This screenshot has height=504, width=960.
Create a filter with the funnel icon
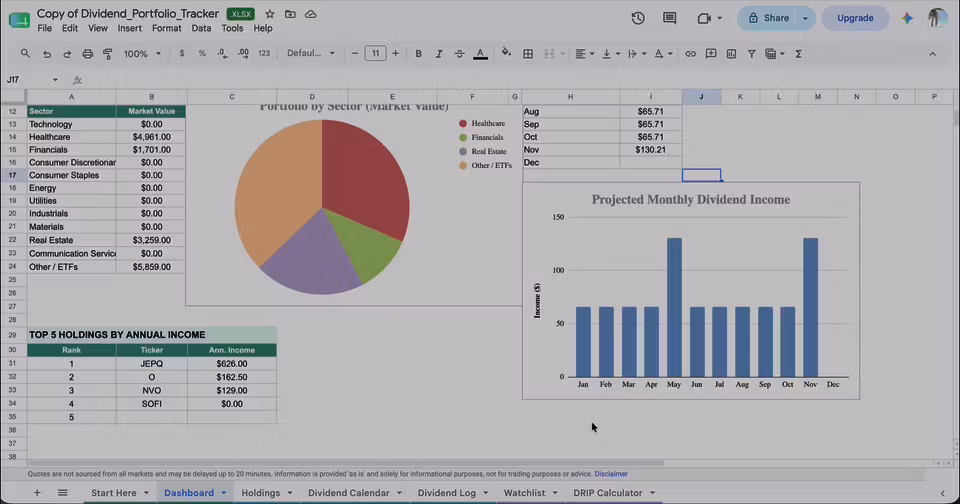pos(751,54)
